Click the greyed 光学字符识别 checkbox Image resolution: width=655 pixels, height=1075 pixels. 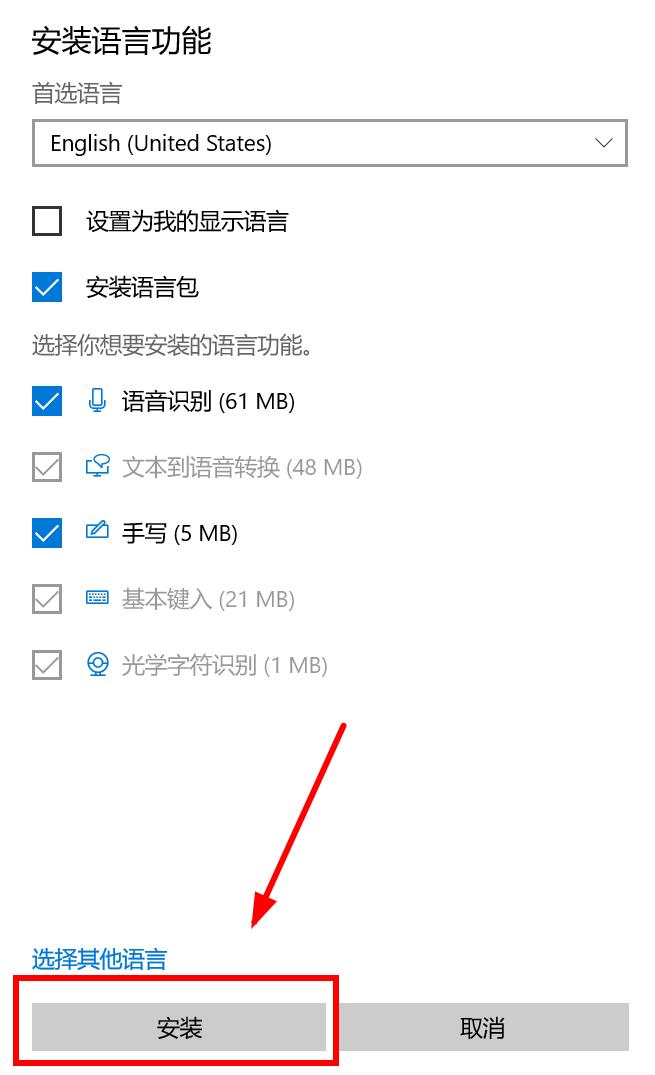[47, 664]
